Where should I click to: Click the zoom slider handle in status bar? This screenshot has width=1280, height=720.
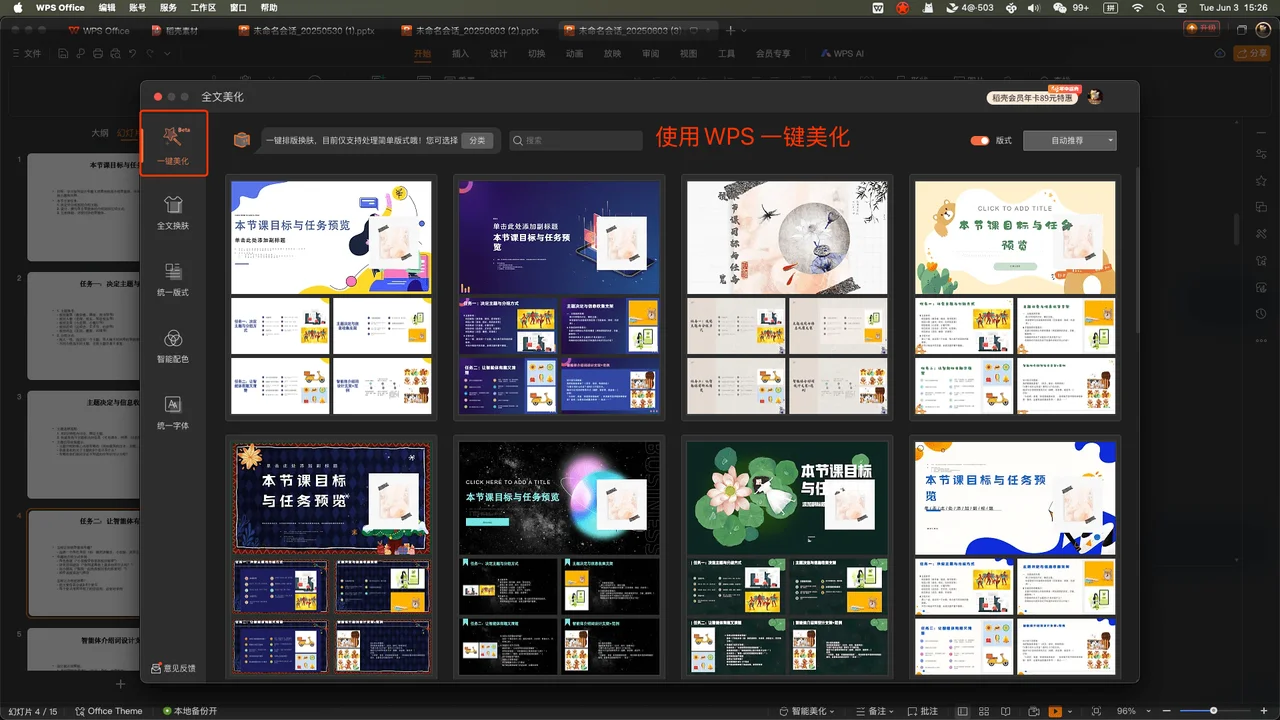(1213, 711)
